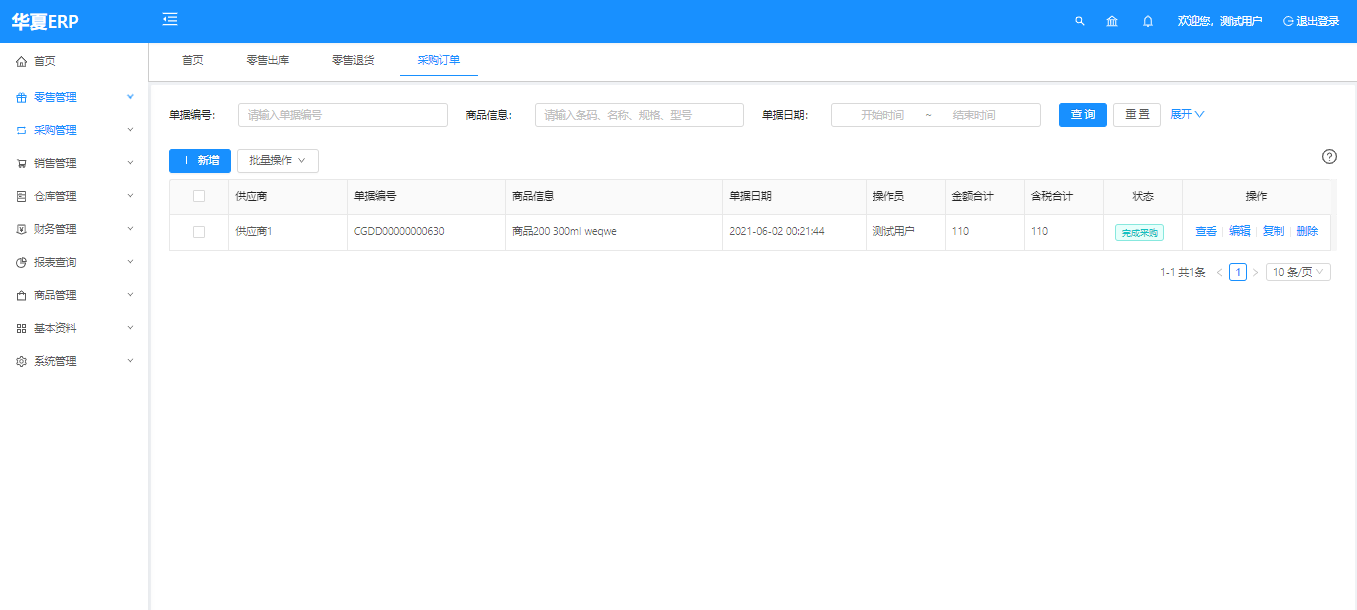Click 编辑 link for order CGDD00000000630
The width and height of the screenshot is (1357, 610).
click(x=1240, y=231)
